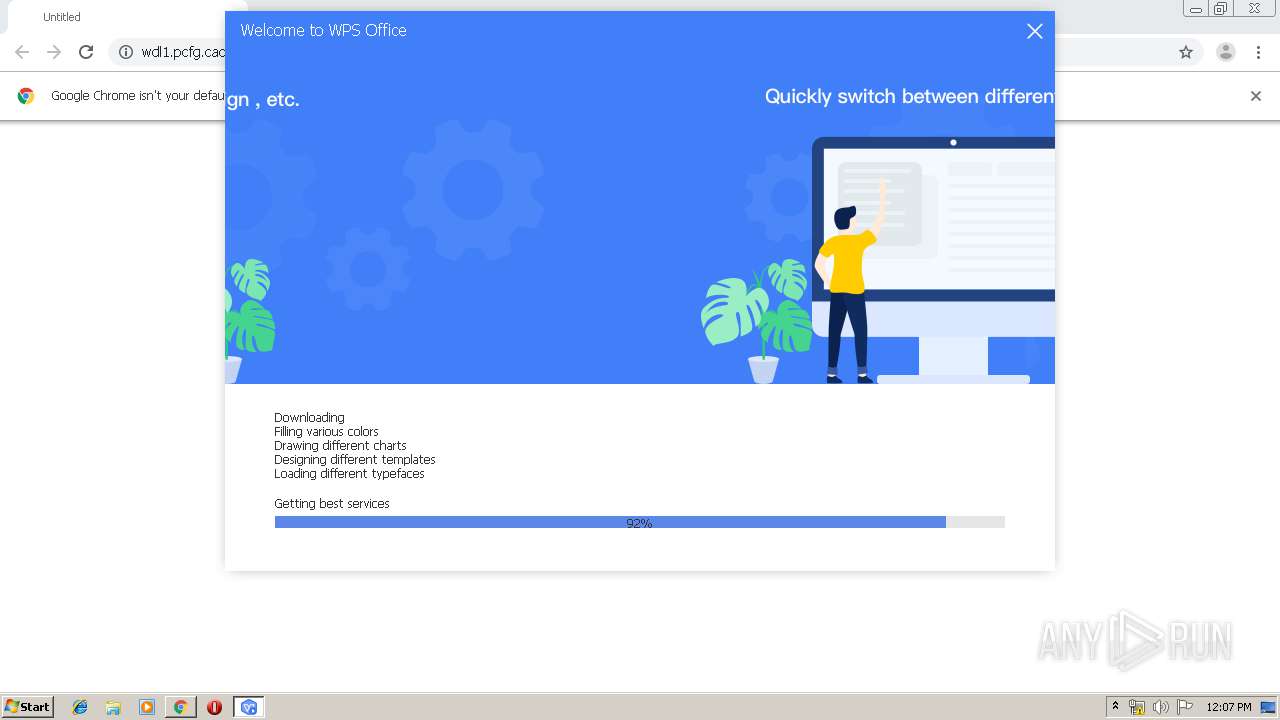
Task: Click the Show desktop button
Action: pyautogui.click(x=1270, y=707)
